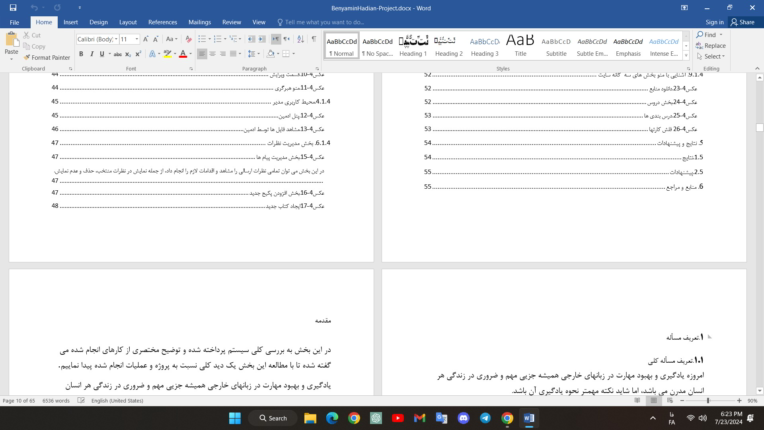Viewport: 764px width, 430px height.
Task: Click the Shrink Font icon
Action: tap(156, 39)
